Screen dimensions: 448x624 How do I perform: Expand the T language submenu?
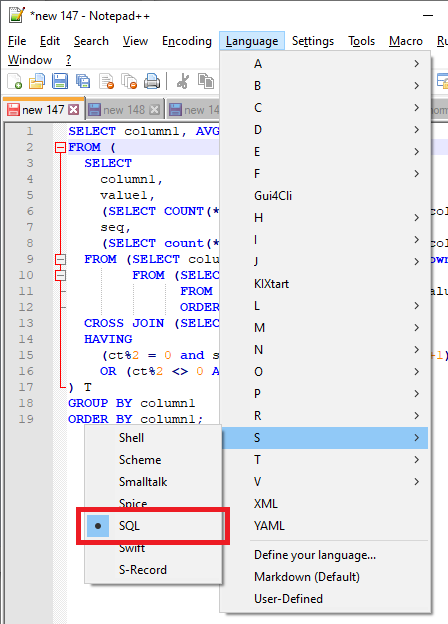pos(325,460)
